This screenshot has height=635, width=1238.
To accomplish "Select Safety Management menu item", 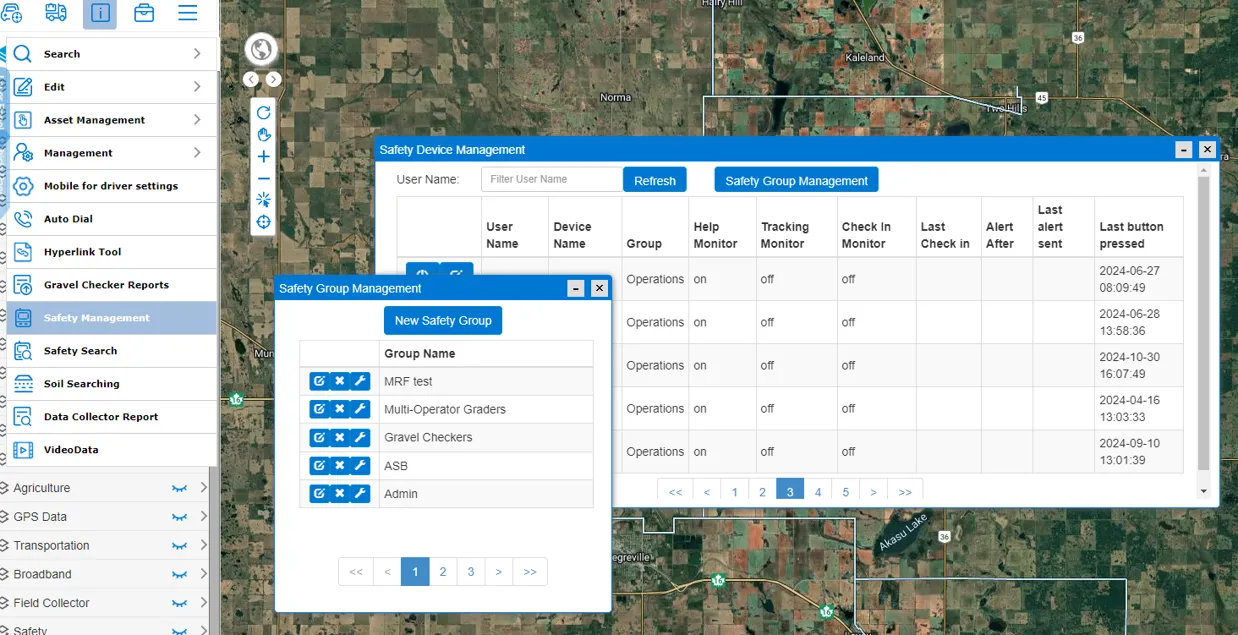I will pos(111,318).
